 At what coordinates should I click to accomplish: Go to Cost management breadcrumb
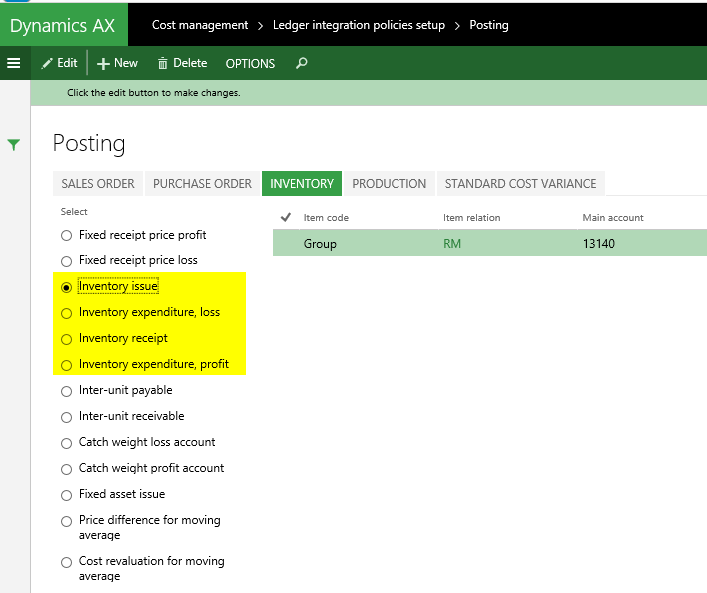[200, 25]
